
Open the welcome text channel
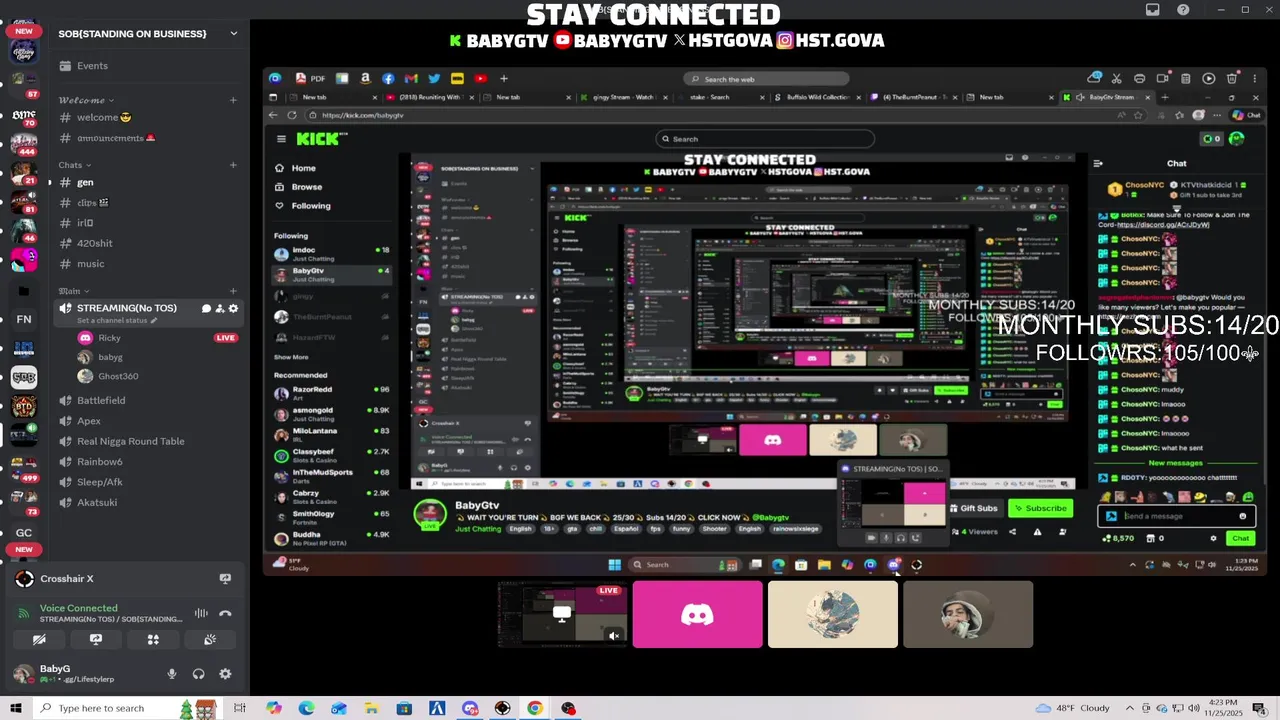click(x=149, y=117)
